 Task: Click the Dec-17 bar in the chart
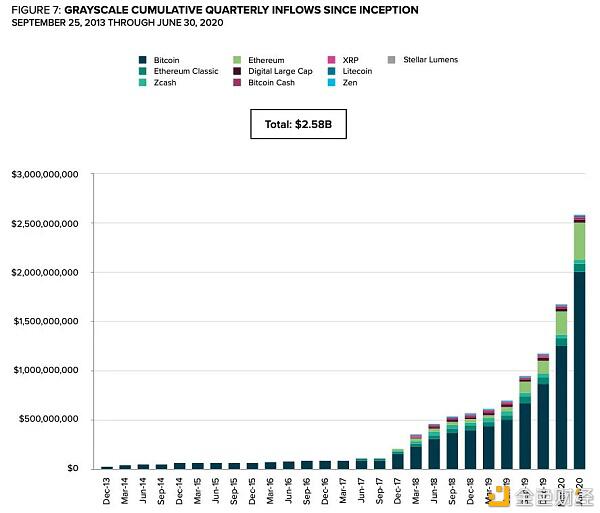coord(398,459)
